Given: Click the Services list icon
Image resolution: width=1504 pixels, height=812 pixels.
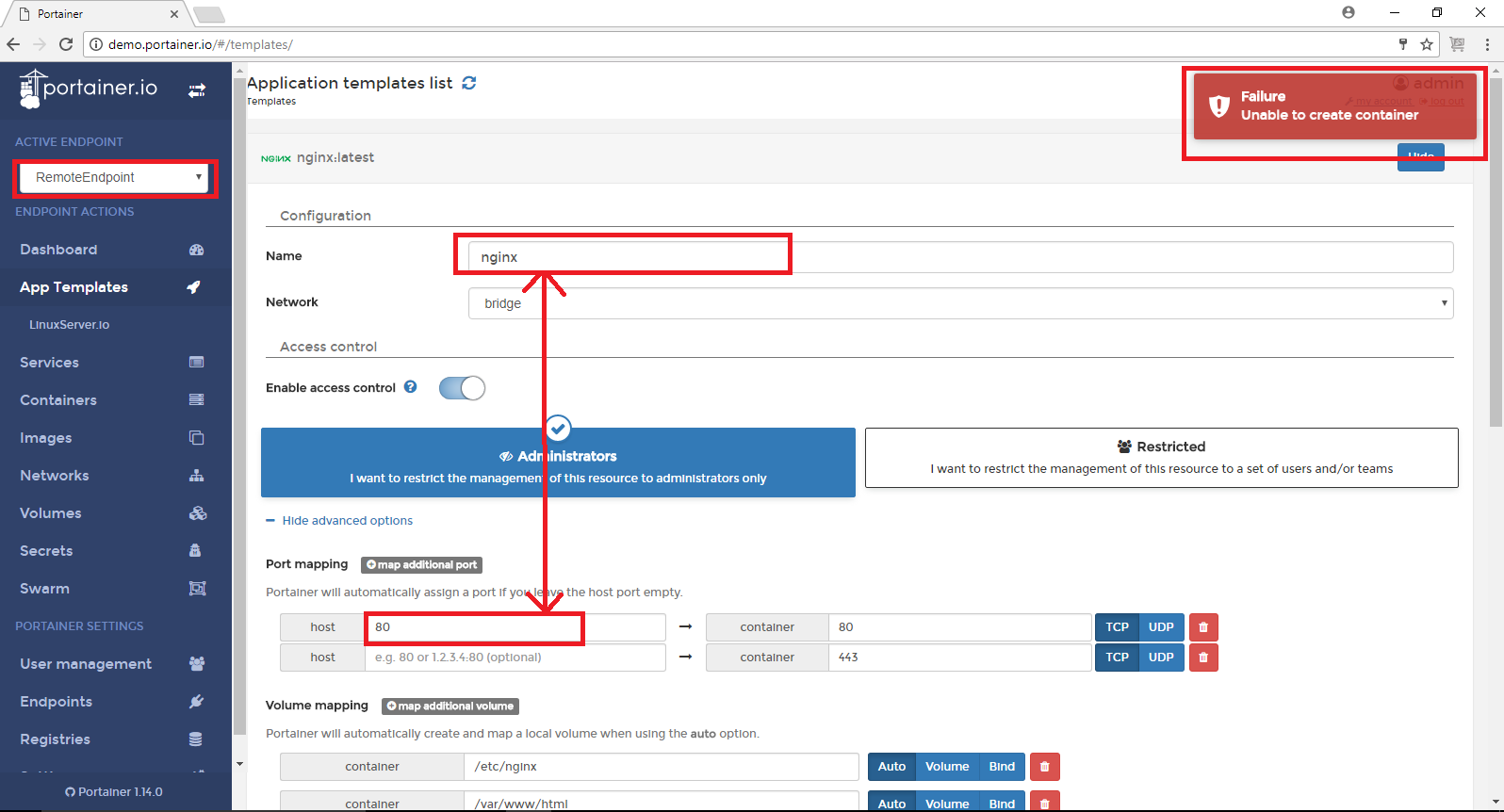Looking at the screenshot, I should click(x=196, y=363).
